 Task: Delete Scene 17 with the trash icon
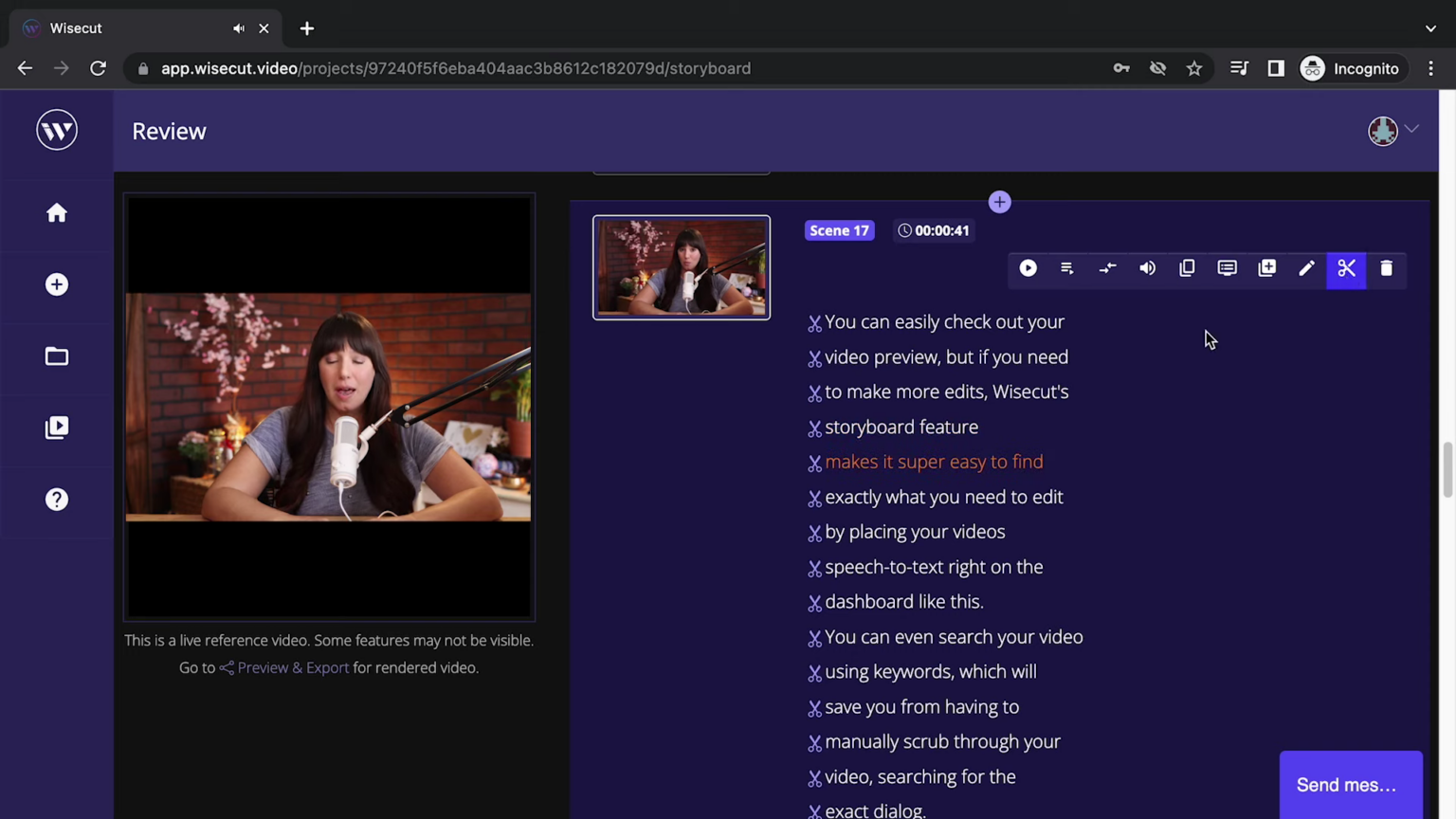tap(1386, 268)
